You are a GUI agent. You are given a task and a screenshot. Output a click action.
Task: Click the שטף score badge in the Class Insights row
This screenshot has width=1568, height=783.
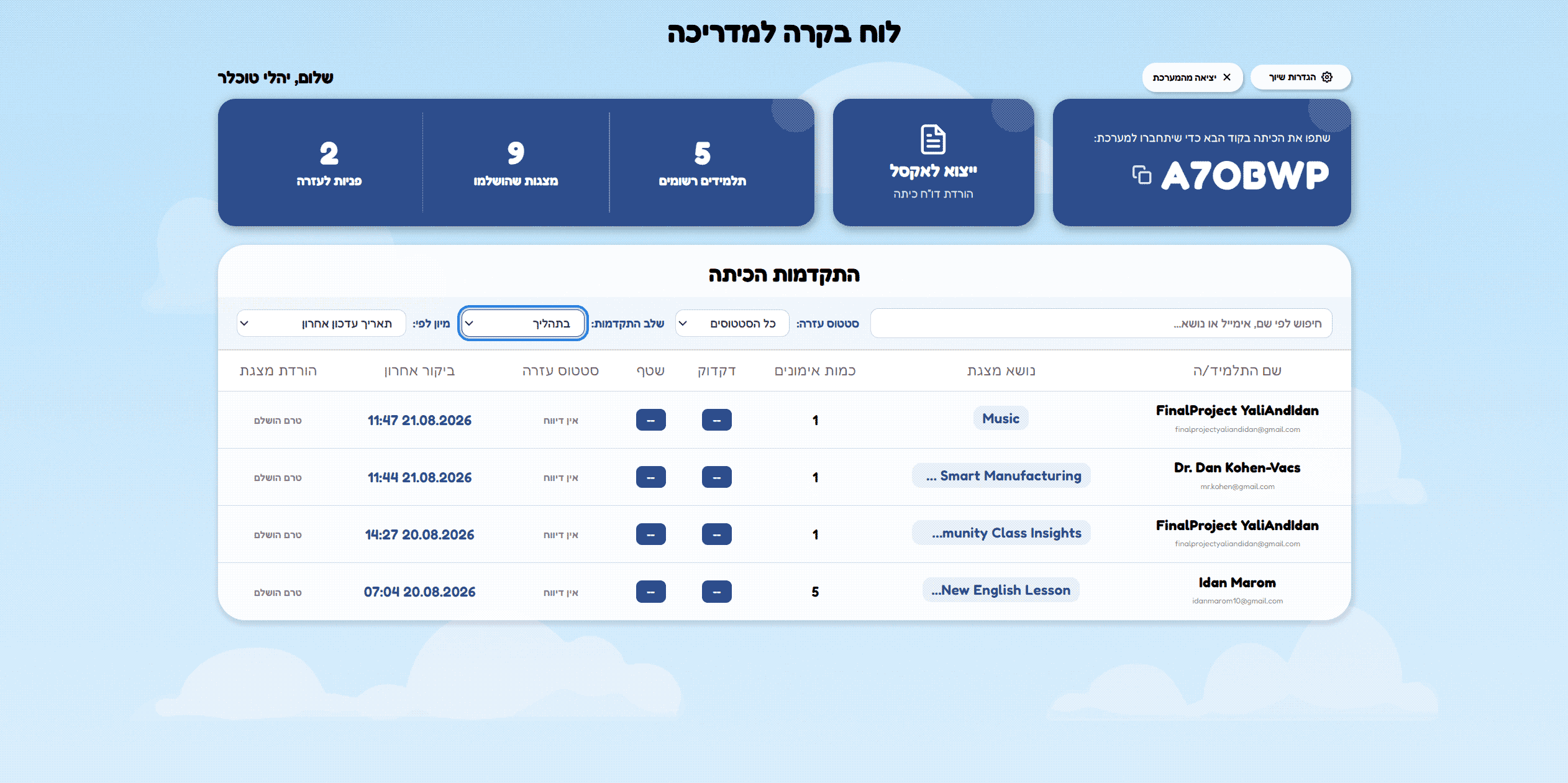pos(651,534)
